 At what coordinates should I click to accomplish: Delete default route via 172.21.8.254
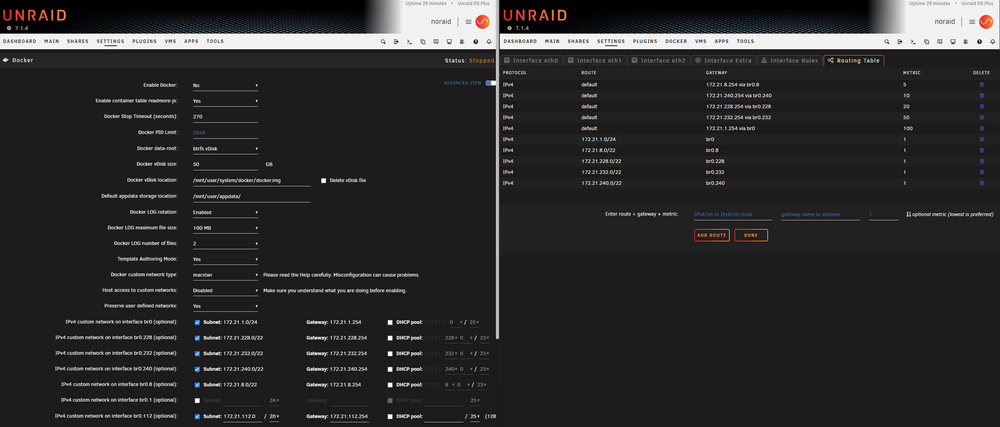coord(982,85)
